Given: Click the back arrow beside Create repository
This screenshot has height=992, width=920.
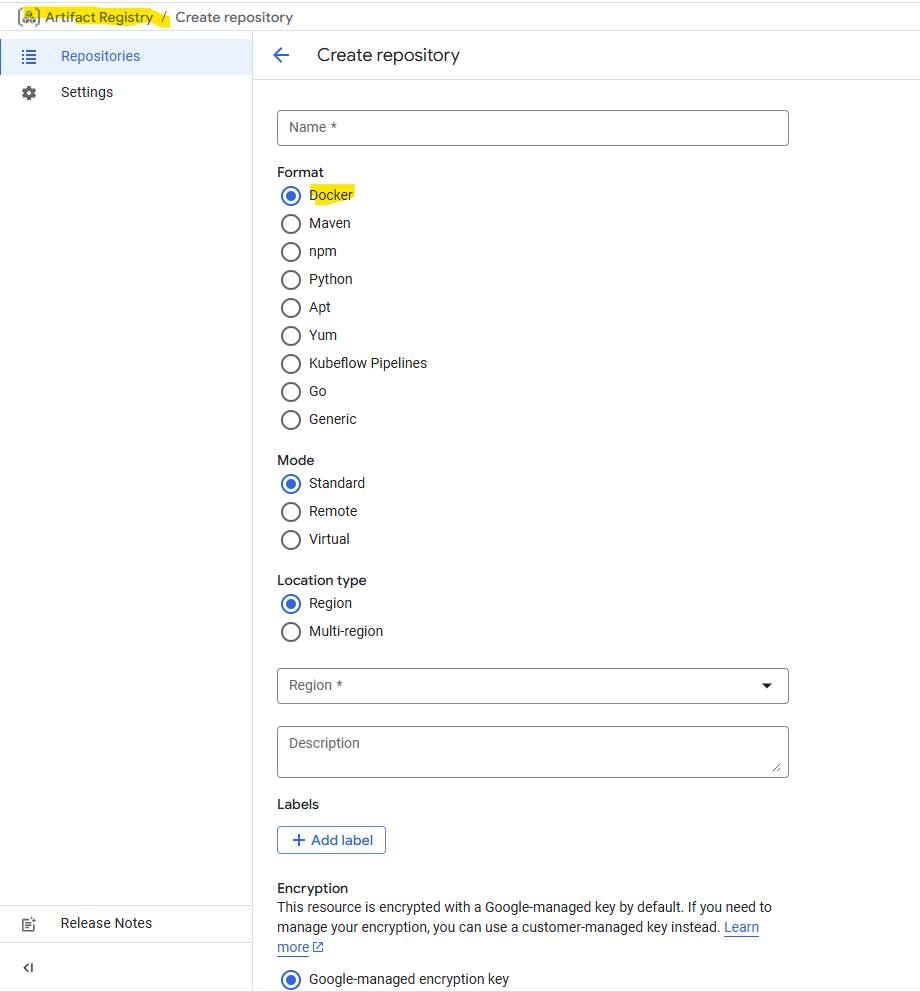Looking at the screenshot, I should (x=281, y=56).
